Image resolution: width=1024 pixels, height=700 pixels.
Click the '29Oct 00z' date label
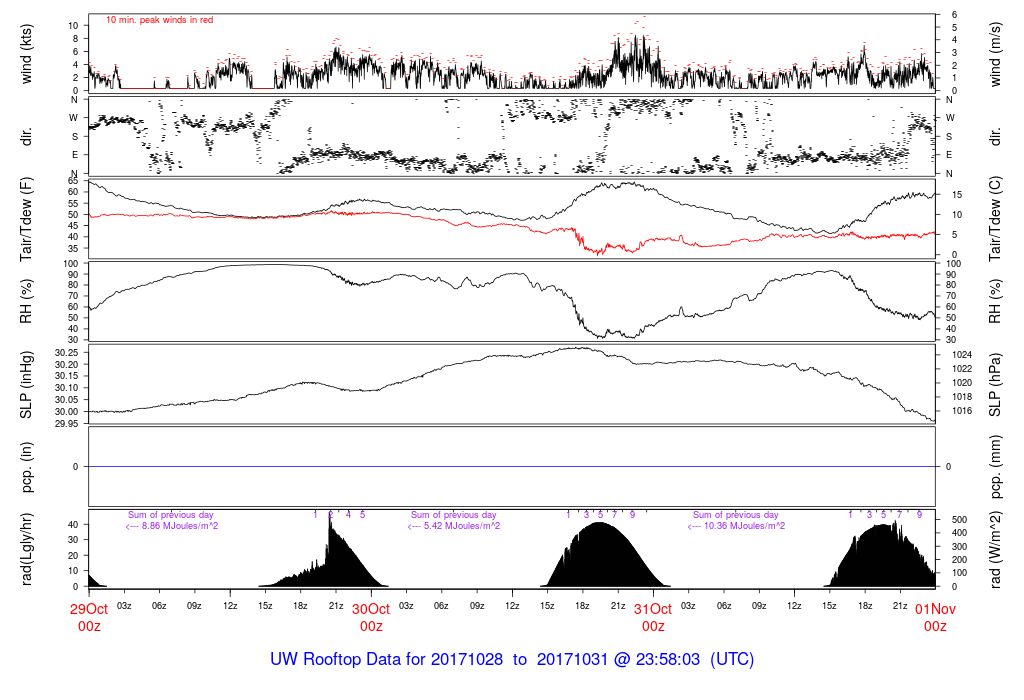click(x=89, y=618)
